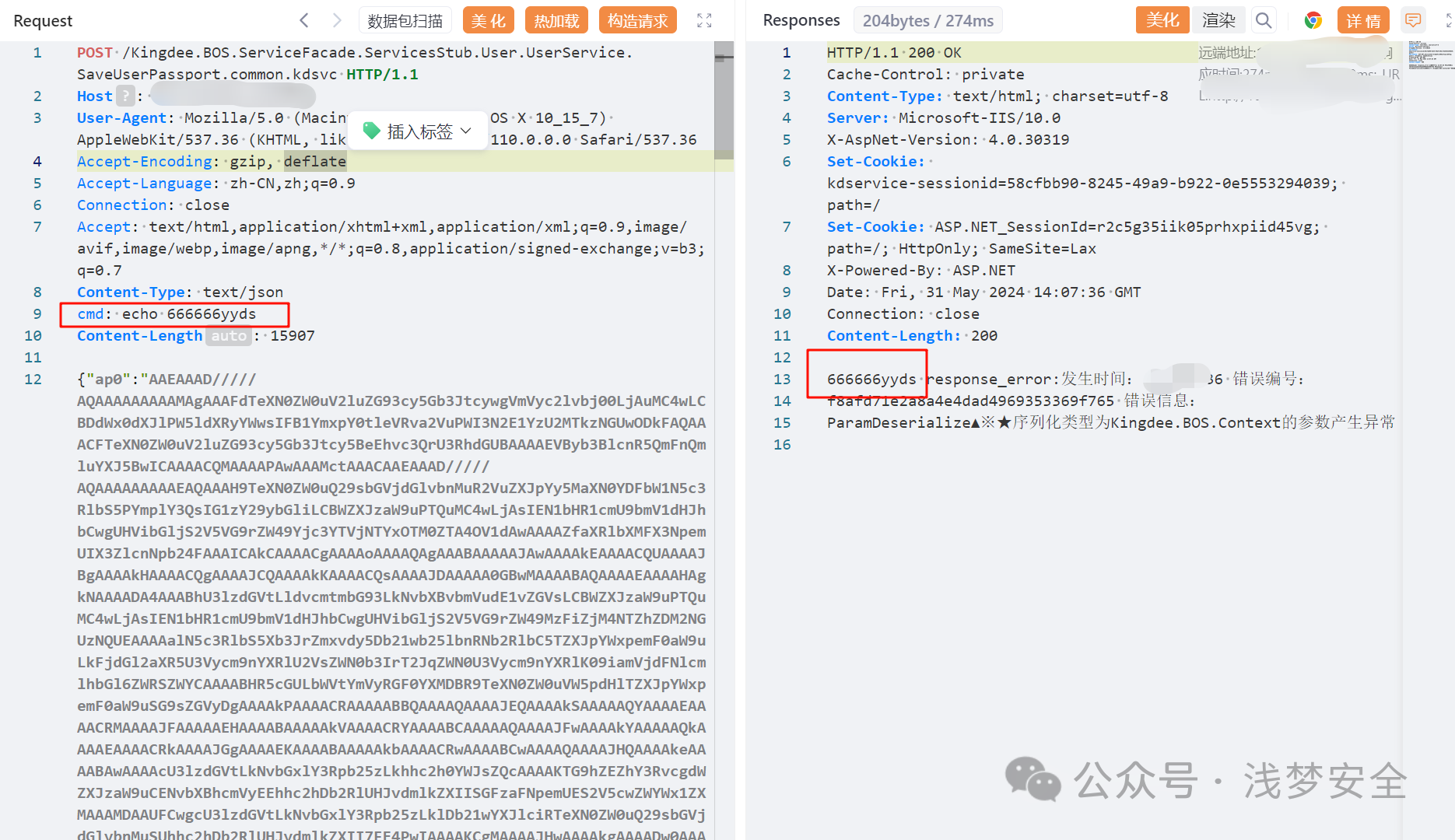Image resolution: width=1455 pixels, height=840 pixels.
Task: Go to next request with right arrow
Action: [x=337, y=20]
